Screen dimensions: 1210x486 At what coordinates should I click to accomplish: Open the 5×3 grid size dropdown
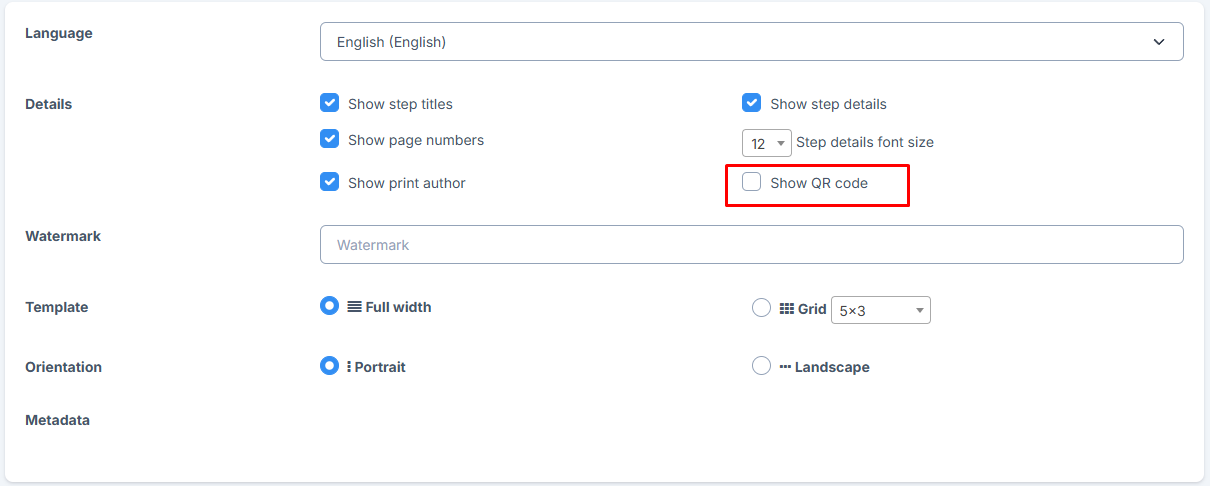tap(881, 310)
